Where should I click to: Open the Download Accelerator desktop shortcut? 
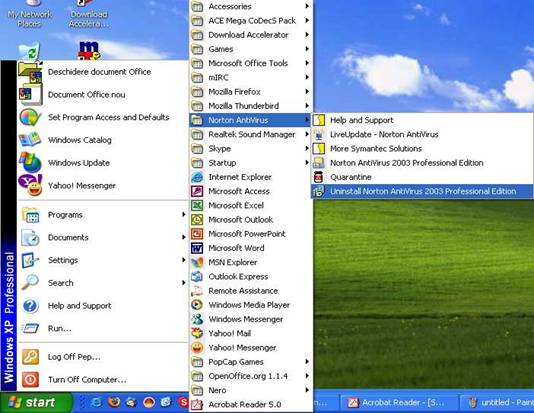89,14
